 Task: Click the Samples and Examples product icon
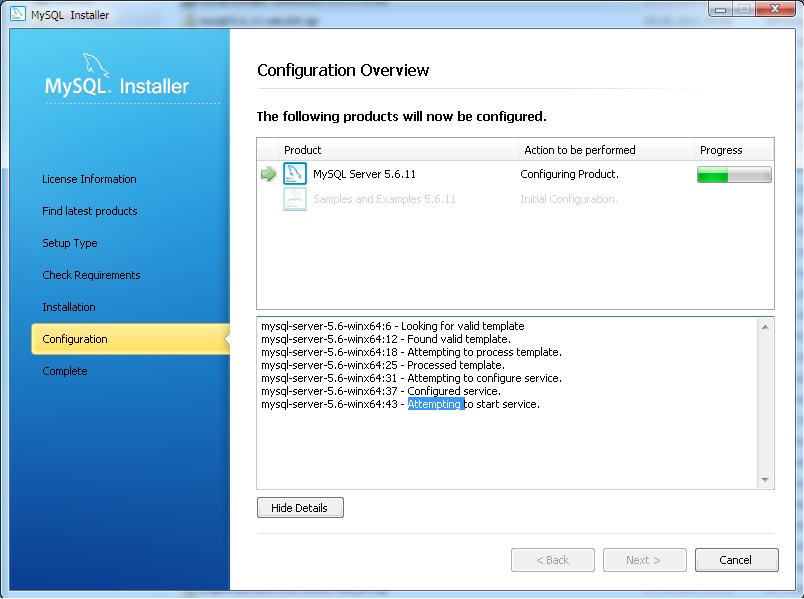[295, 199]
